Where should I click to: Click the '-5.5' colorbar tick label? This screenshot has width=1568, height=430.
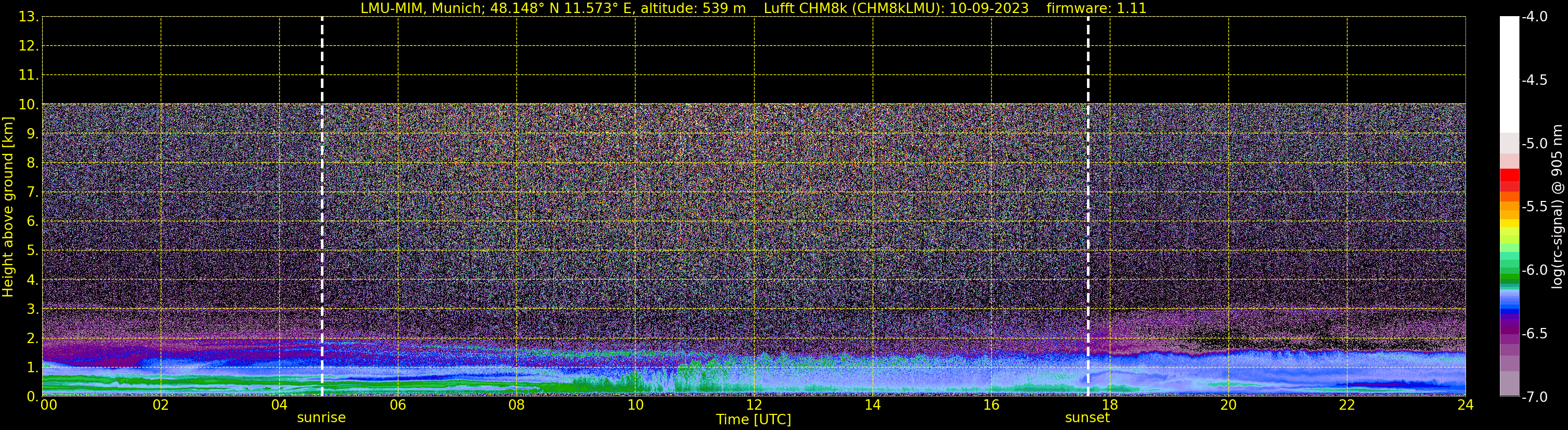tap(1535, 207)
